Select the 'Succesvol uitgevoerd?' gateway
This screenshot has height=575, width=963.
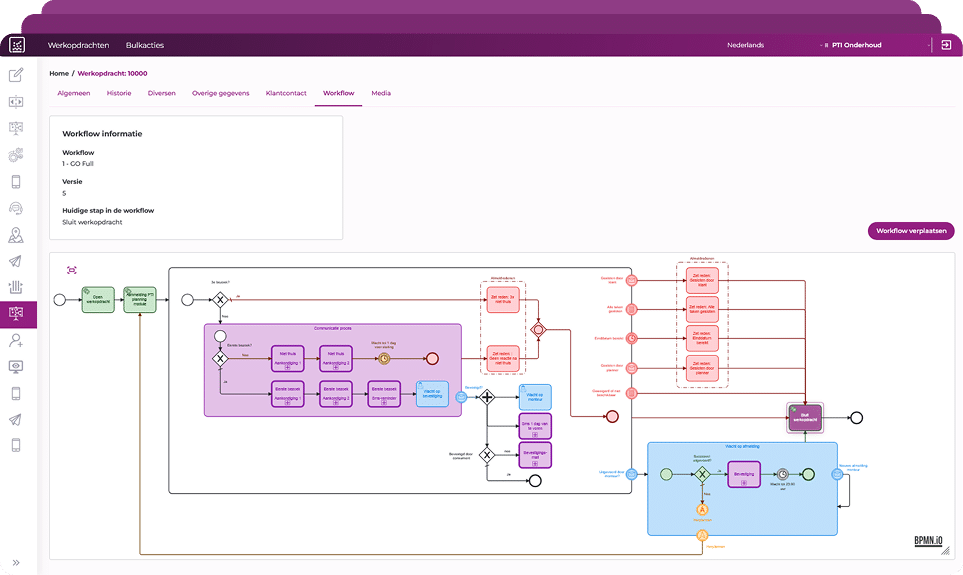(702, 474)
